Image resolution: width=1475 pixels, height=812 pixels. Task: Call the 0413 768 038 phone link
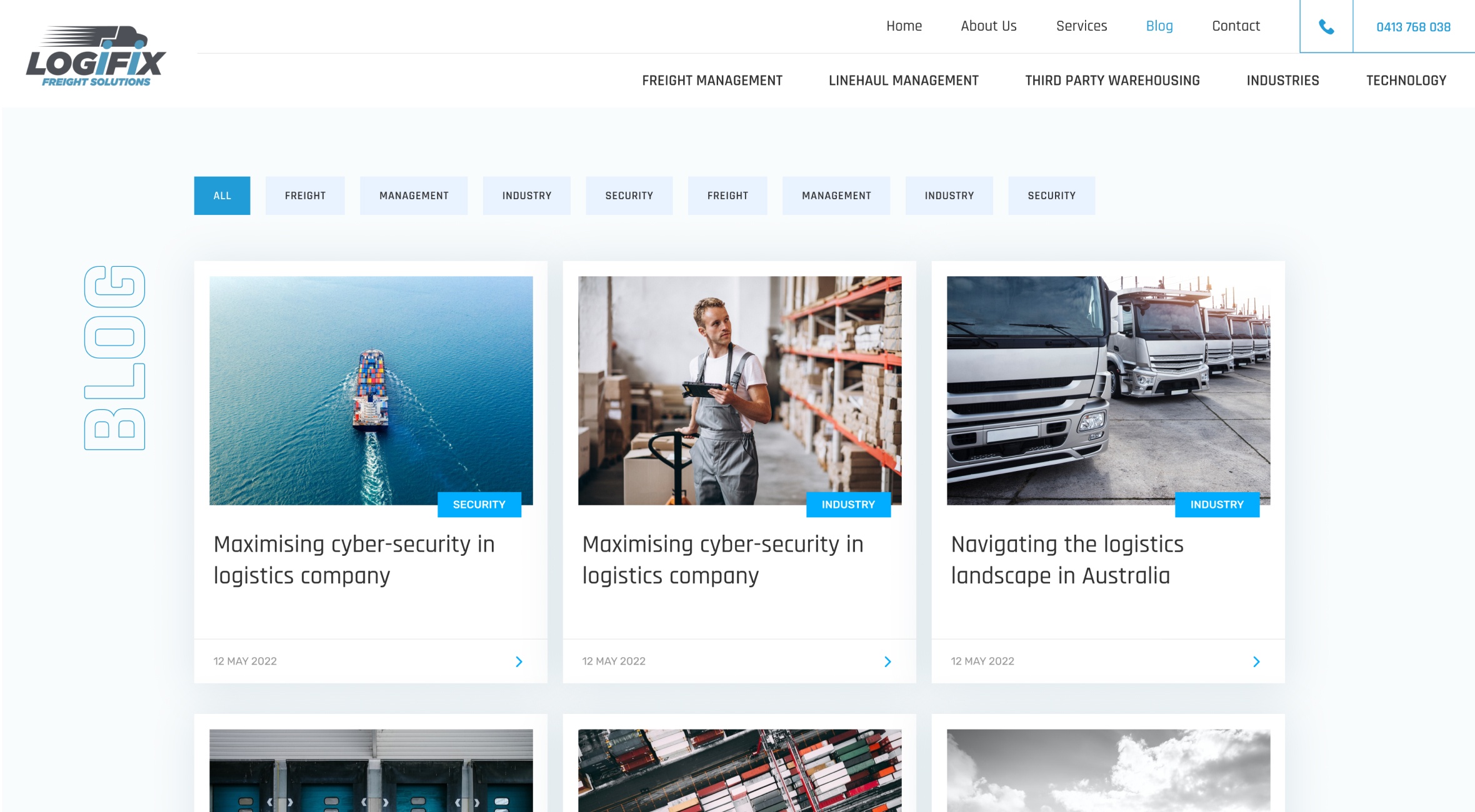tap(1413, 27)
